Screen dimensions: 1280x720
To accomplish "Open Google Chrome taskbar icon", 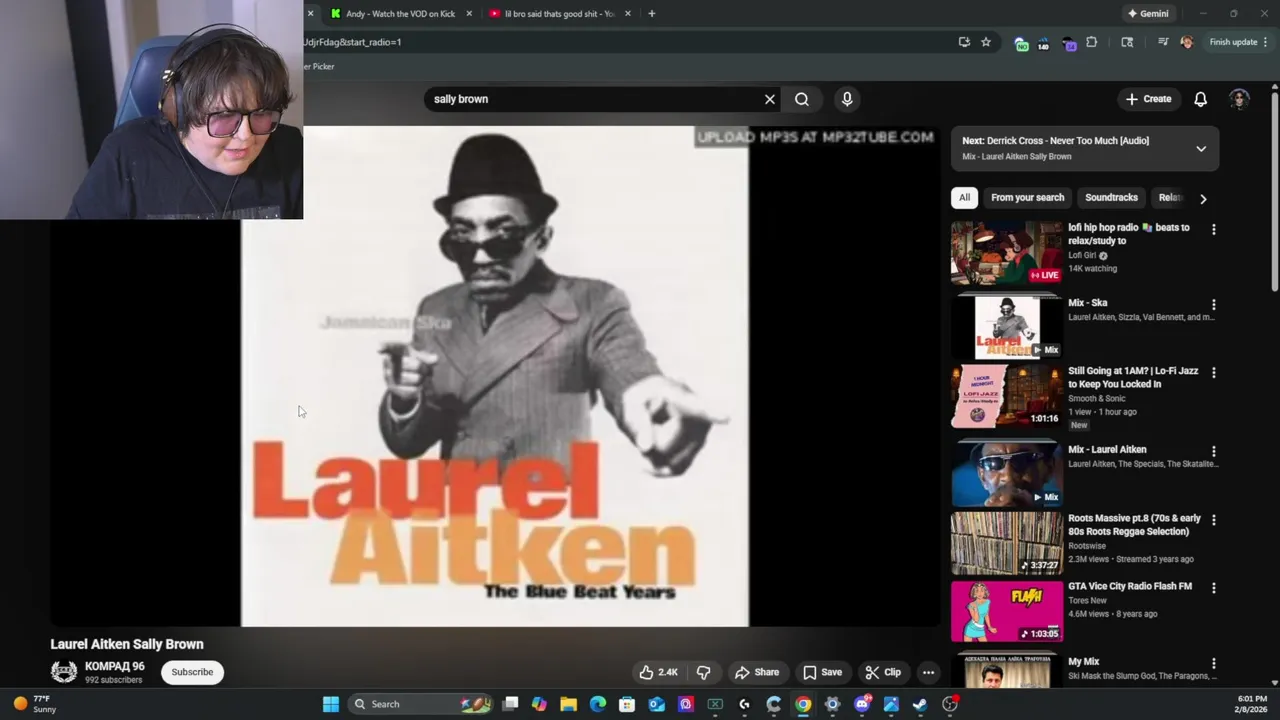I will tap(803, 704).
